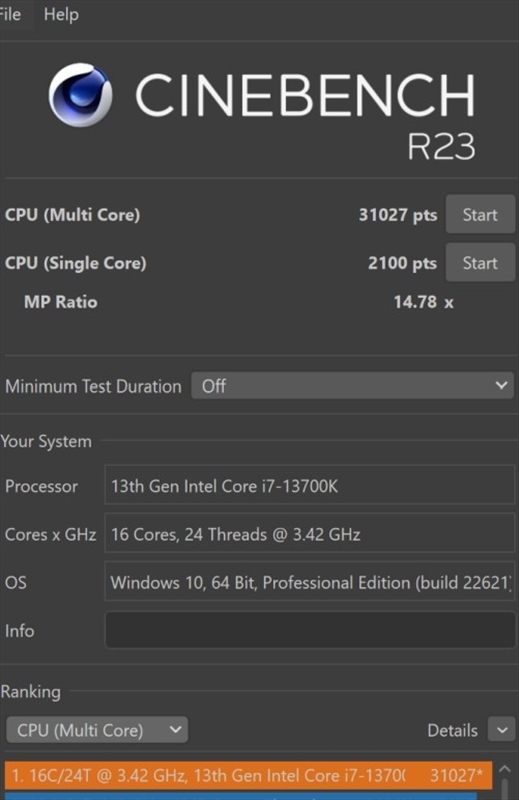The width and height of the screenshot is (519, 800).
Task: Click the OS information field
Action: coord(310,582)
